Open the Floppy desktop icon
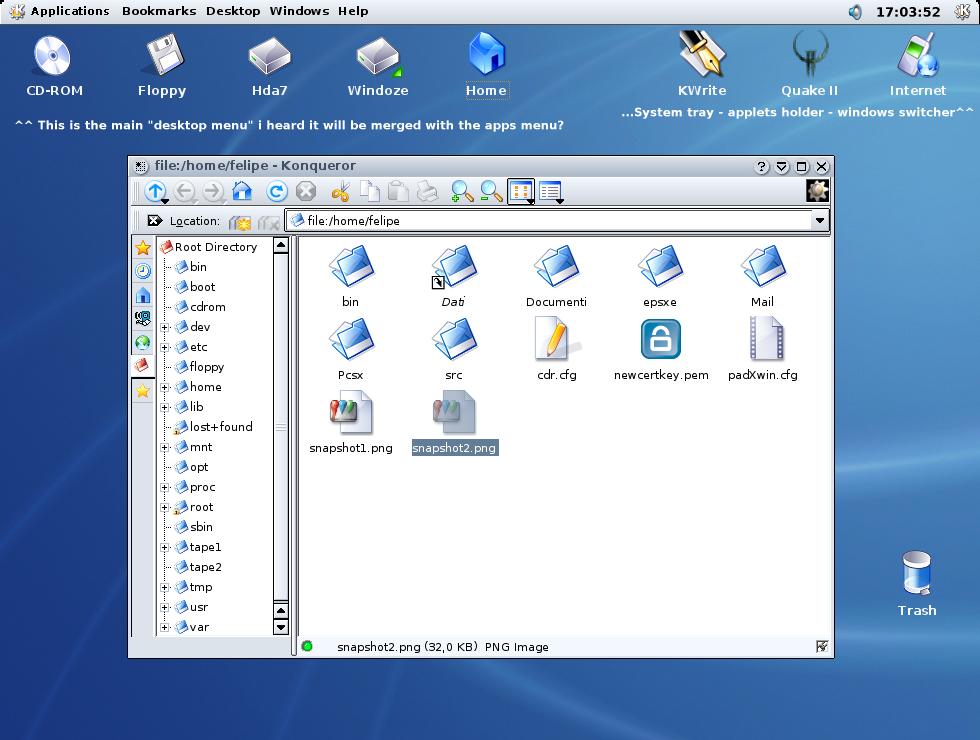The width and height of the screenshot is (980, 740). [x=162, y=66]
